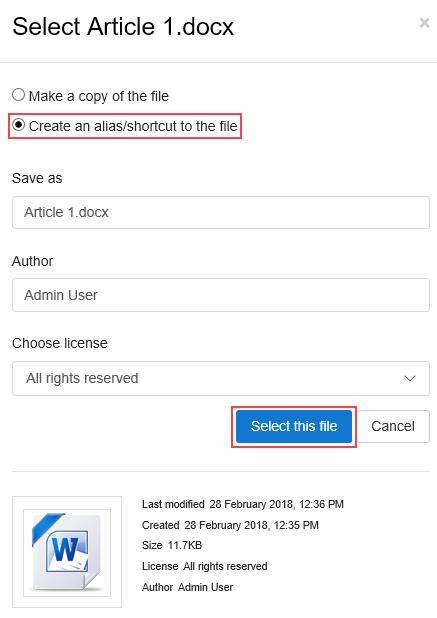437x618 pixels.
Task: Click the 'All rights reserved' selected license text
Action: click(x=82, y=378)
